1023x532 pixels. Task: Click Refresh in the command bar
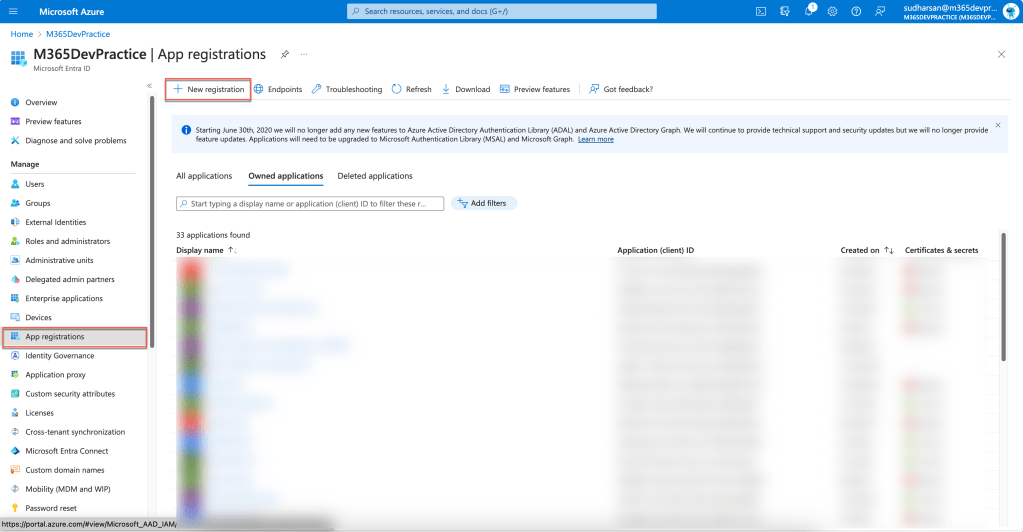(412, 89)
